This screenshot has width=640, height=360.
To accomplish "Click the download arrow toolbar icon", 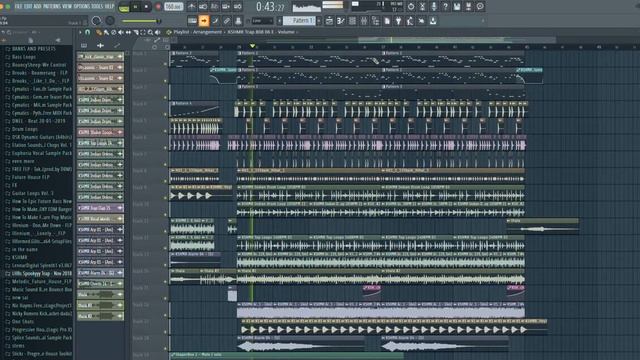I will 433,21.
